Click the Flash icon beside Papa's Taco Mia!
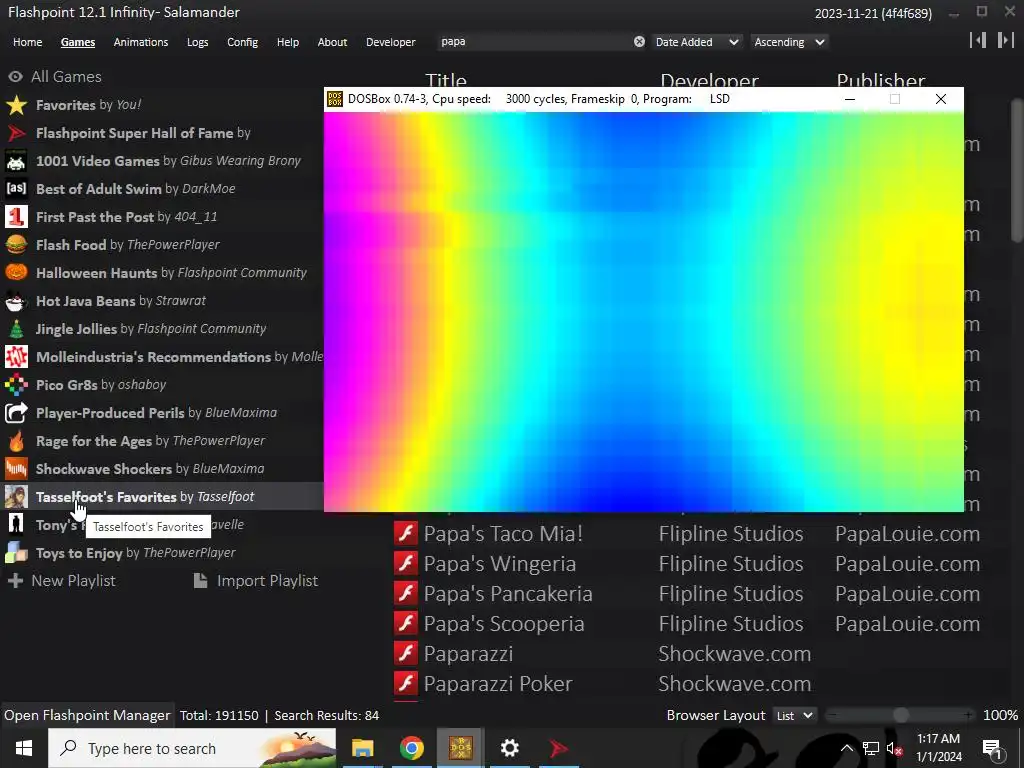This screenshot has width=1024, height=768. click(406, 534)
